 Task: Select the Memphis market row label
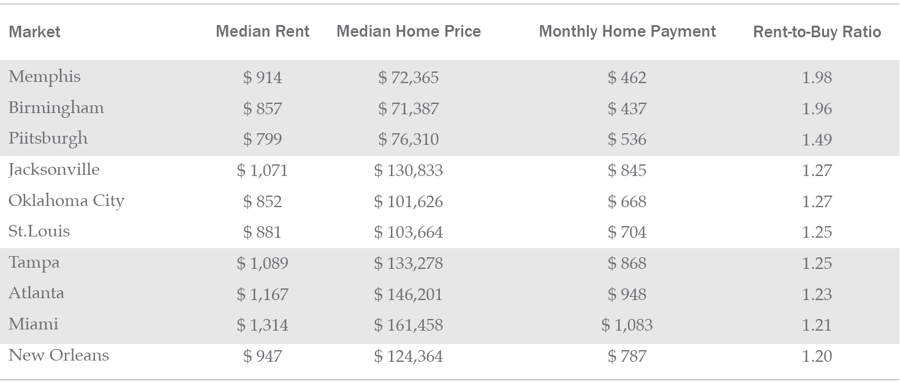tap(45, 77)
